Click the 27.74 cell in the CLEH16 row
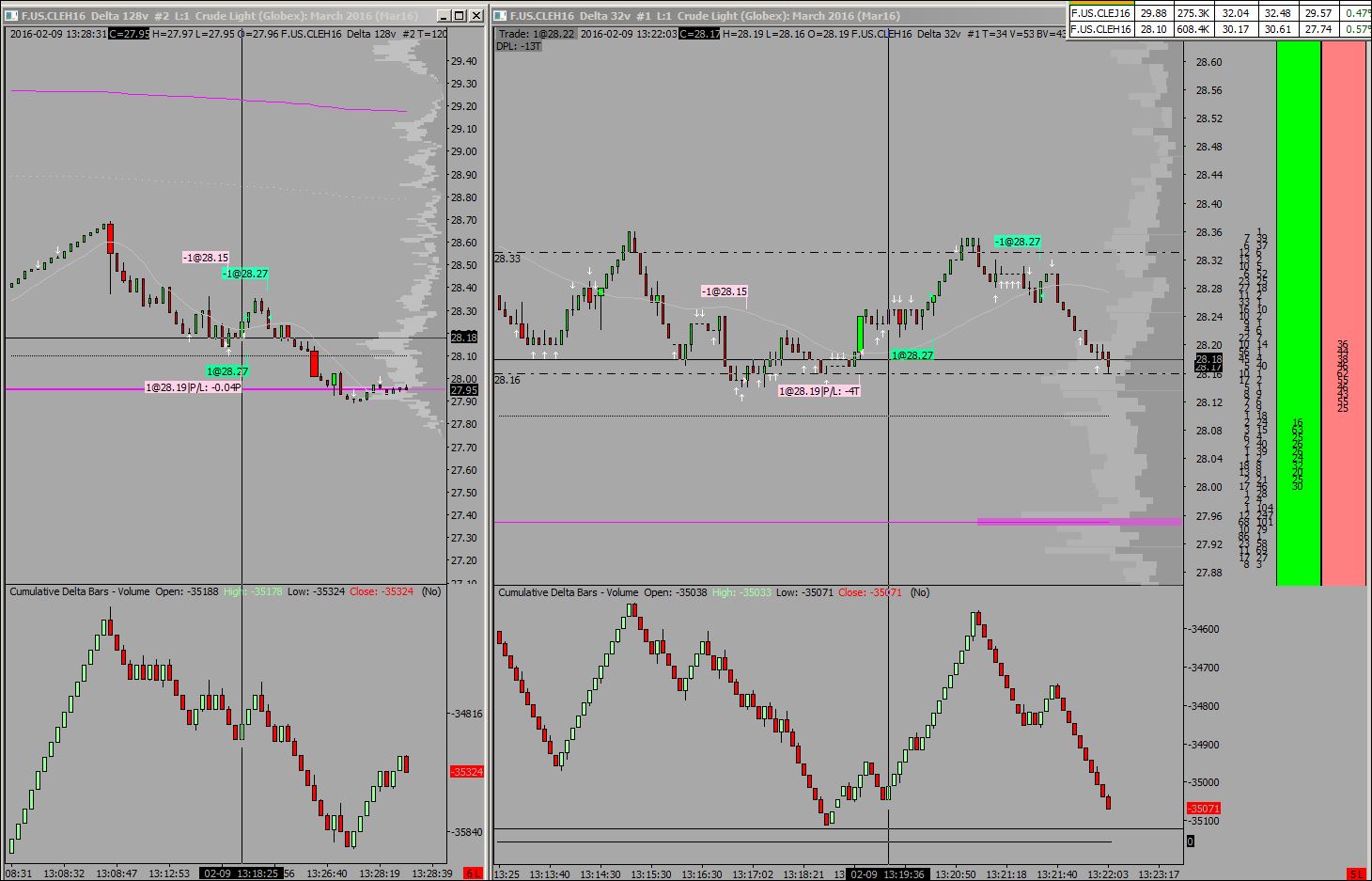The height and width of the screenshot is (881, 1372). pyautogui.click(x=1318, y=29)
